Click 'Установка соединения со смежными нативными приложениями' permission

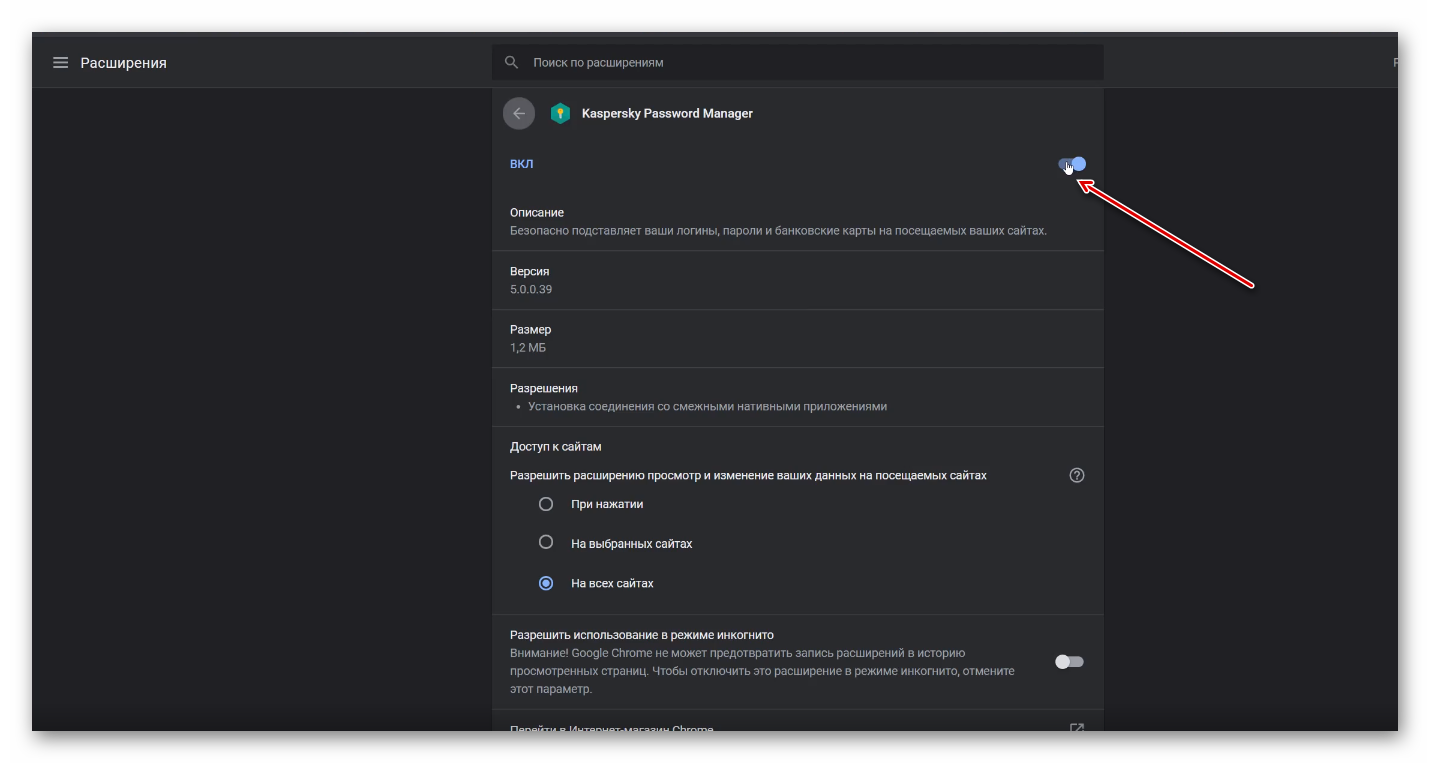(x=707, y=407)
